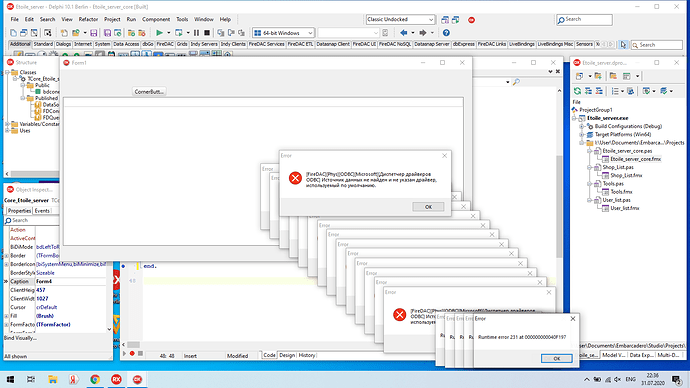
Task: Navigate back with the blue left arrow
Action: pyautogui.click(x=404, y=33)
